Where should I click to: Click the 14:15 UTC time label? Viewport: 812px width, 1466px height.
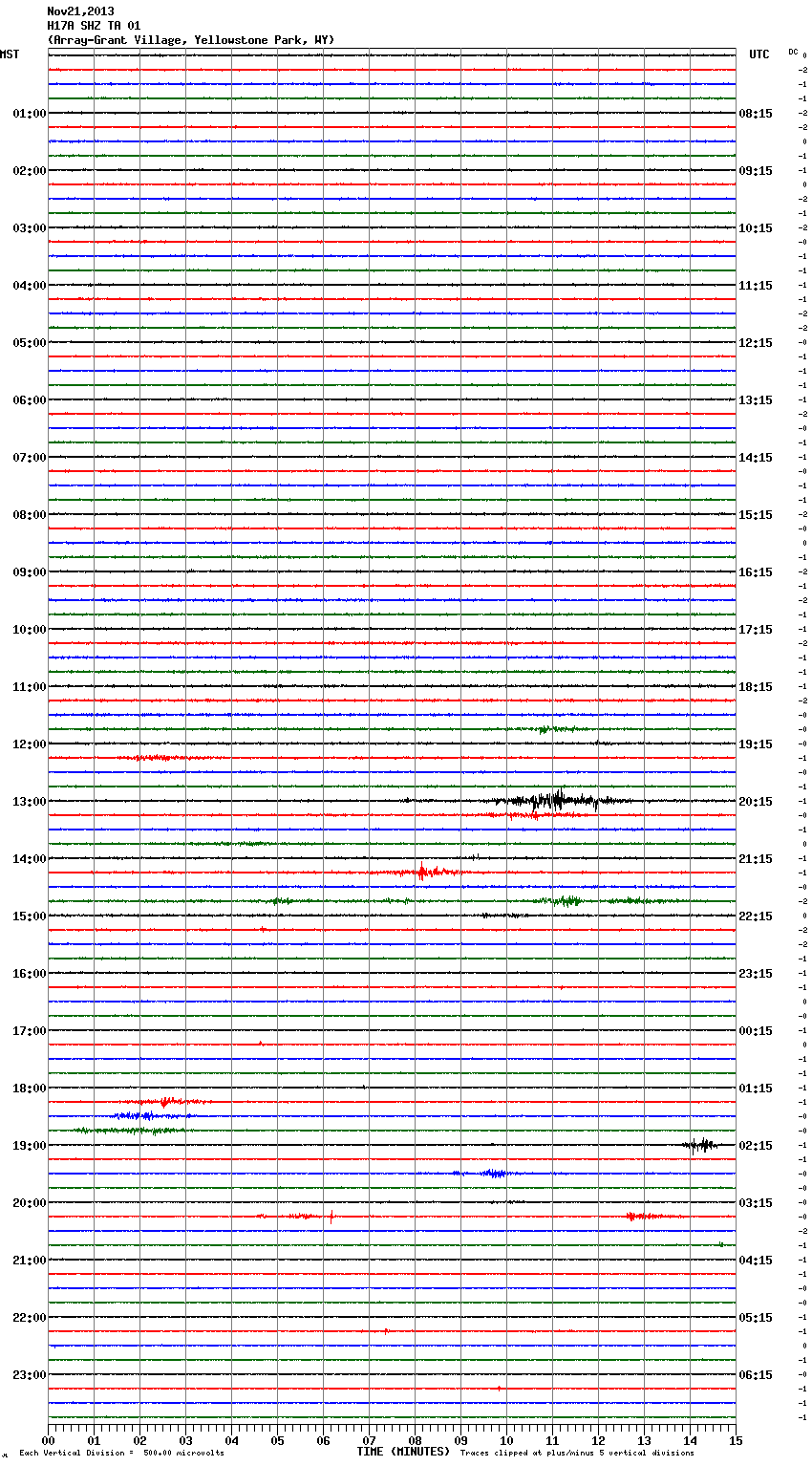(756, 458)
